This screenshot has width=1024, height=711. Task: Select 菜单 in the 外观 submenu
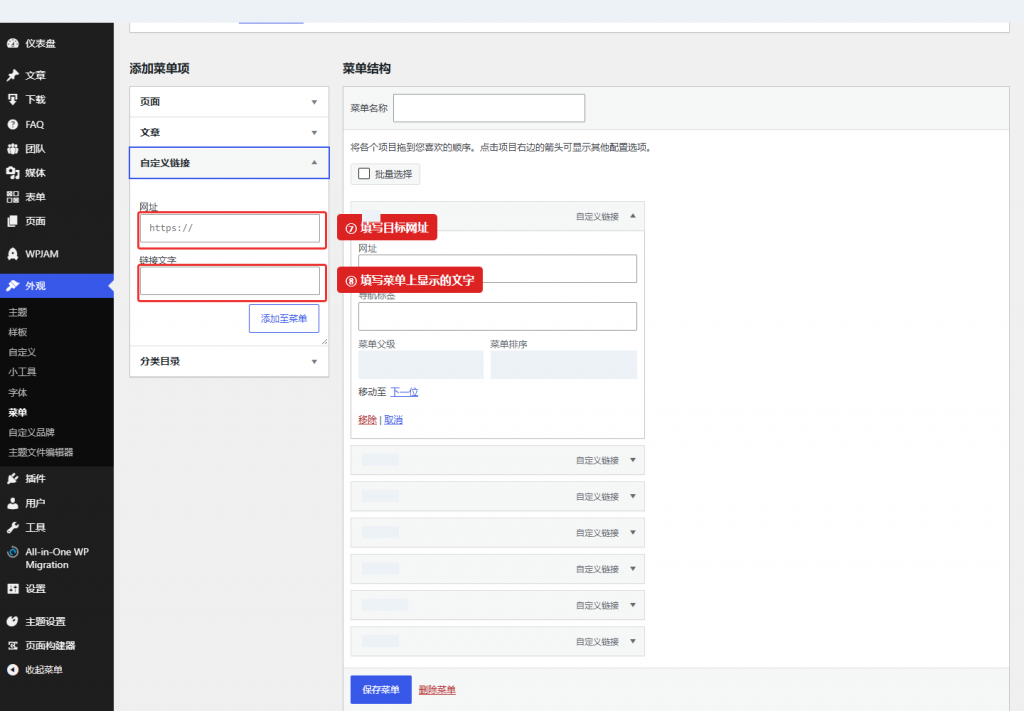click(x=18, y=413)
